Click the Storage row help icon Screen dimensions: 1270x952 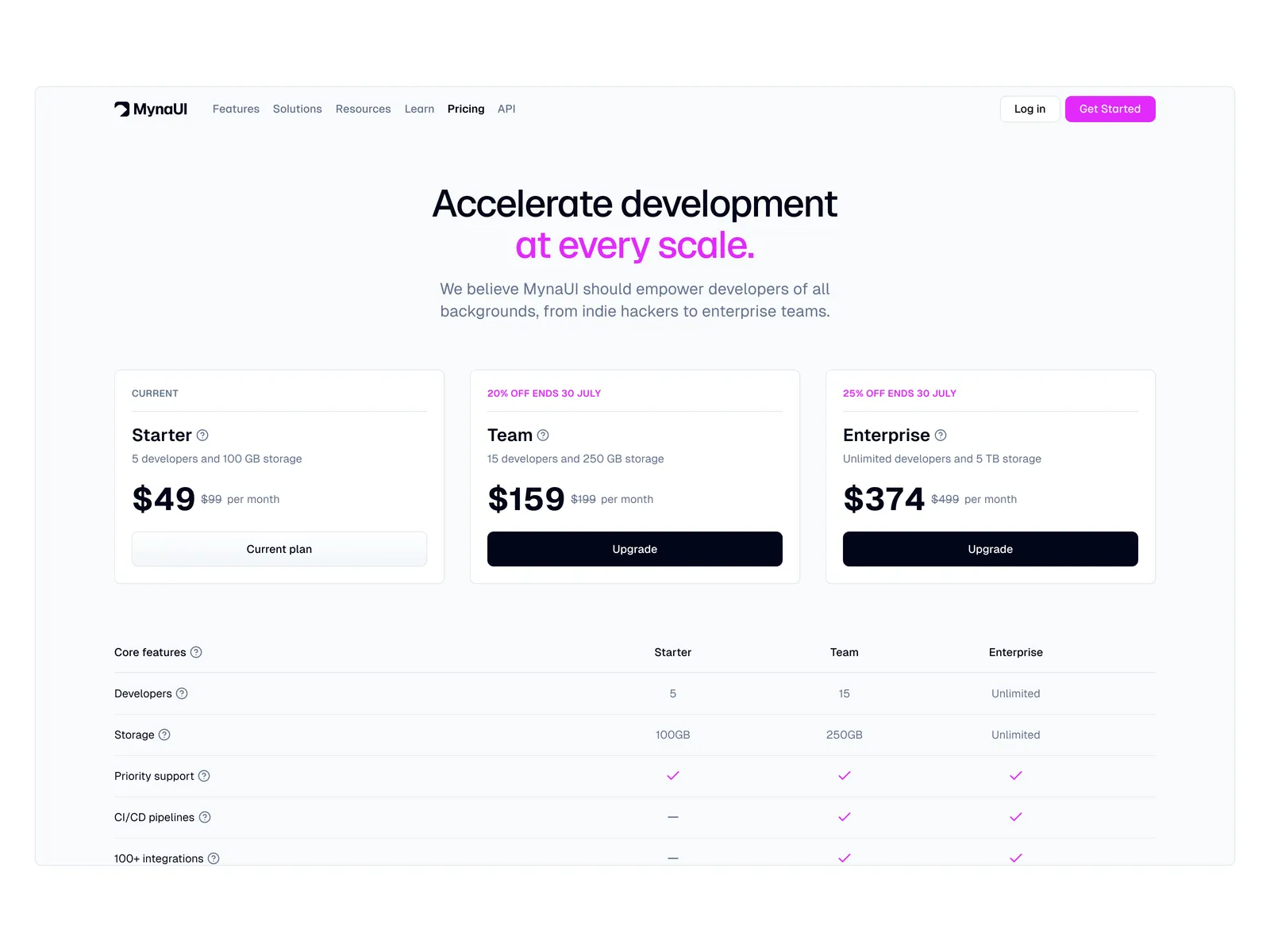pos(164,735)
